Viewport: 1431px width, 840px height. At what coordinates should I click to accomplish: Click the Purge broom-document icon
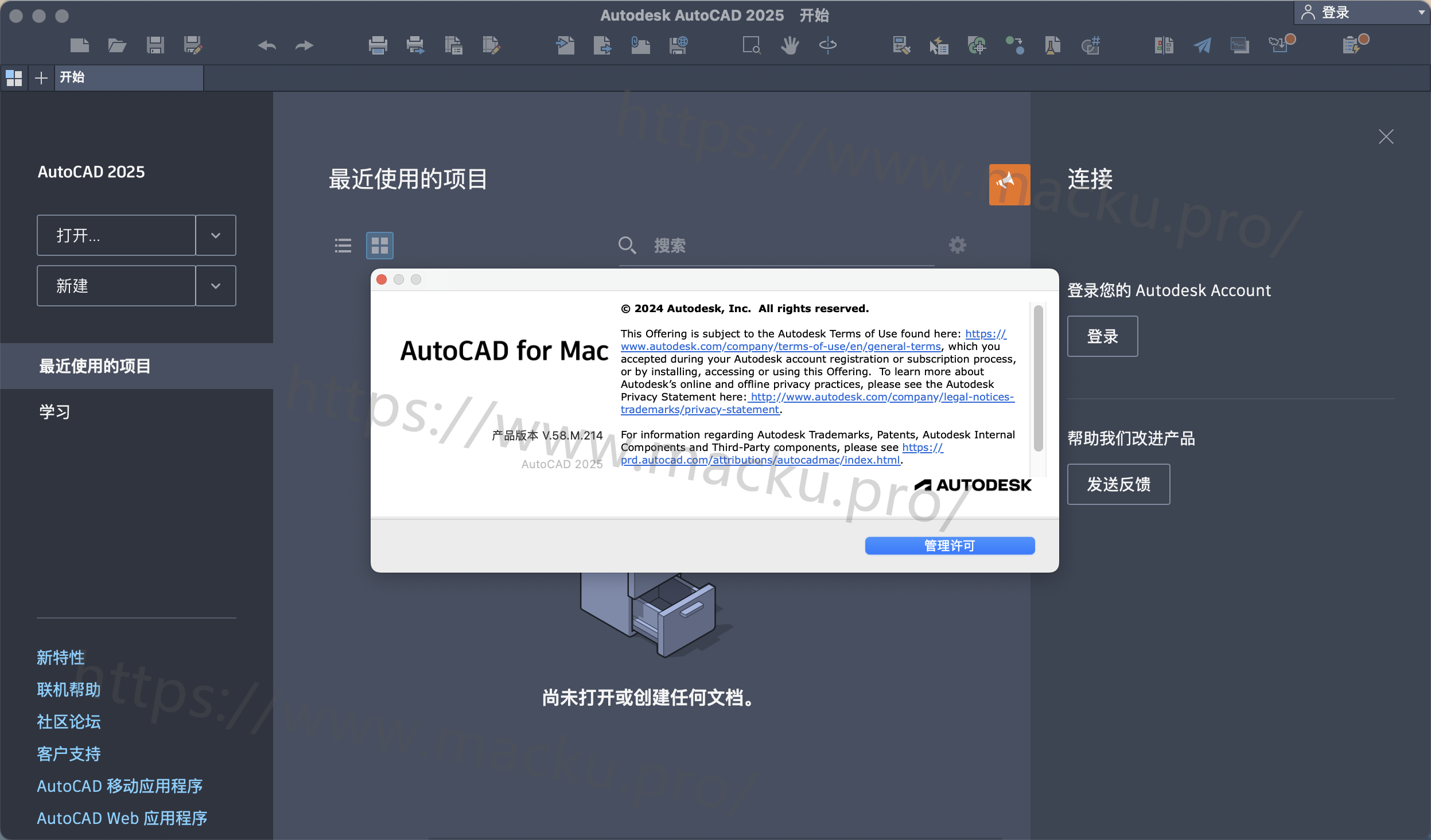click(x=1052, y=45)
